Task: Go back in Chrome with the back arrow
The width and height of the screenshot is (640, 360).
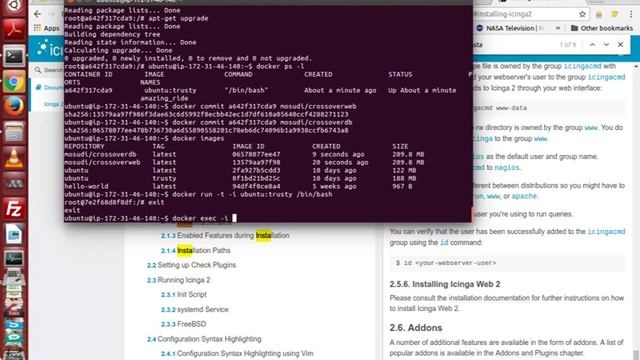Action: (38, 14)
